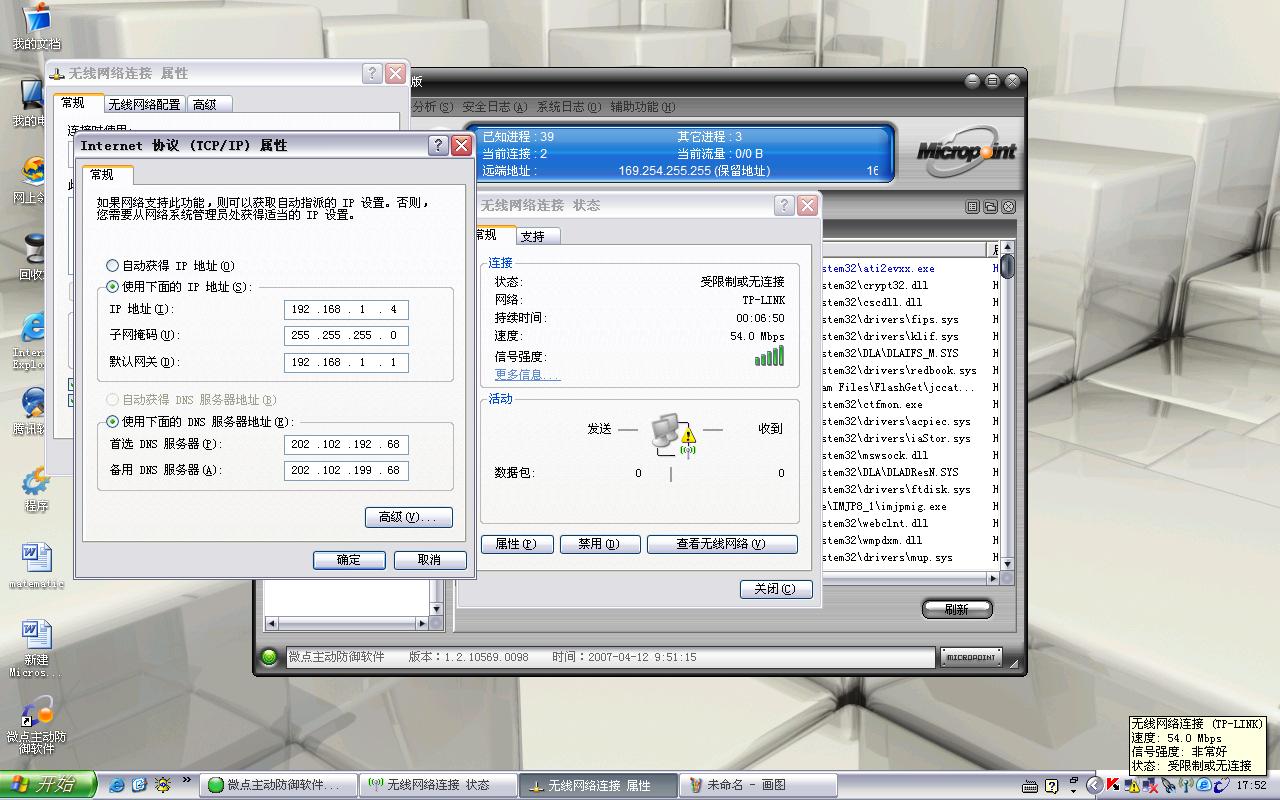Click the 属性 button in wireless status window
The height and width of the screenshot is (800, 1280).
click(517, 544)
